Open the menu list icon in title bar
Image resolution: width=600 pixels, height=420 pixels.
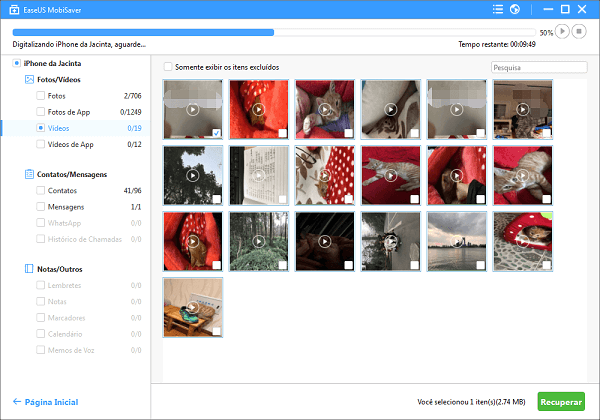click(x=500, y=10)
